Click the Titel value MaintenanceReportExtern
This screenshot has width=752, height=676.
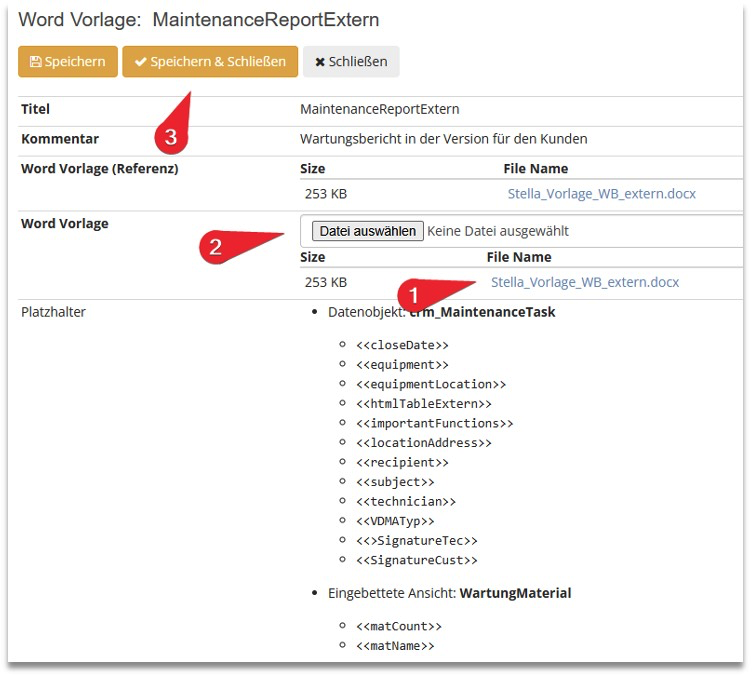pos(379,109)
